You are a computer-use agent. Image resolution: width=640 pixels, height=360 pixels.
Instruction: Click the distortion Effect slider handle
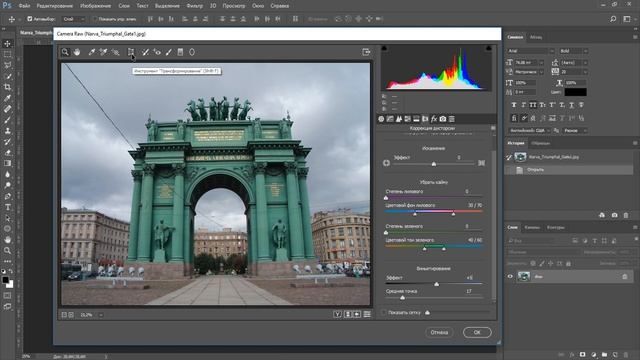pos(434,164)
